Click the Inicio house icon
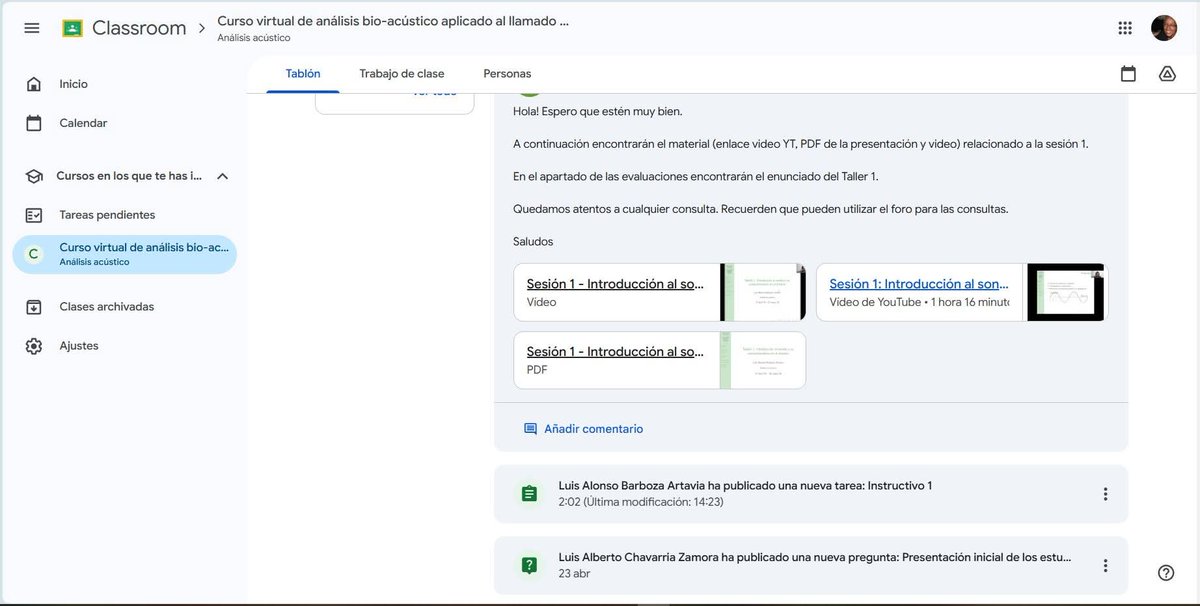This screenshot has height=606, width=1200. click(x=34, y=84)
